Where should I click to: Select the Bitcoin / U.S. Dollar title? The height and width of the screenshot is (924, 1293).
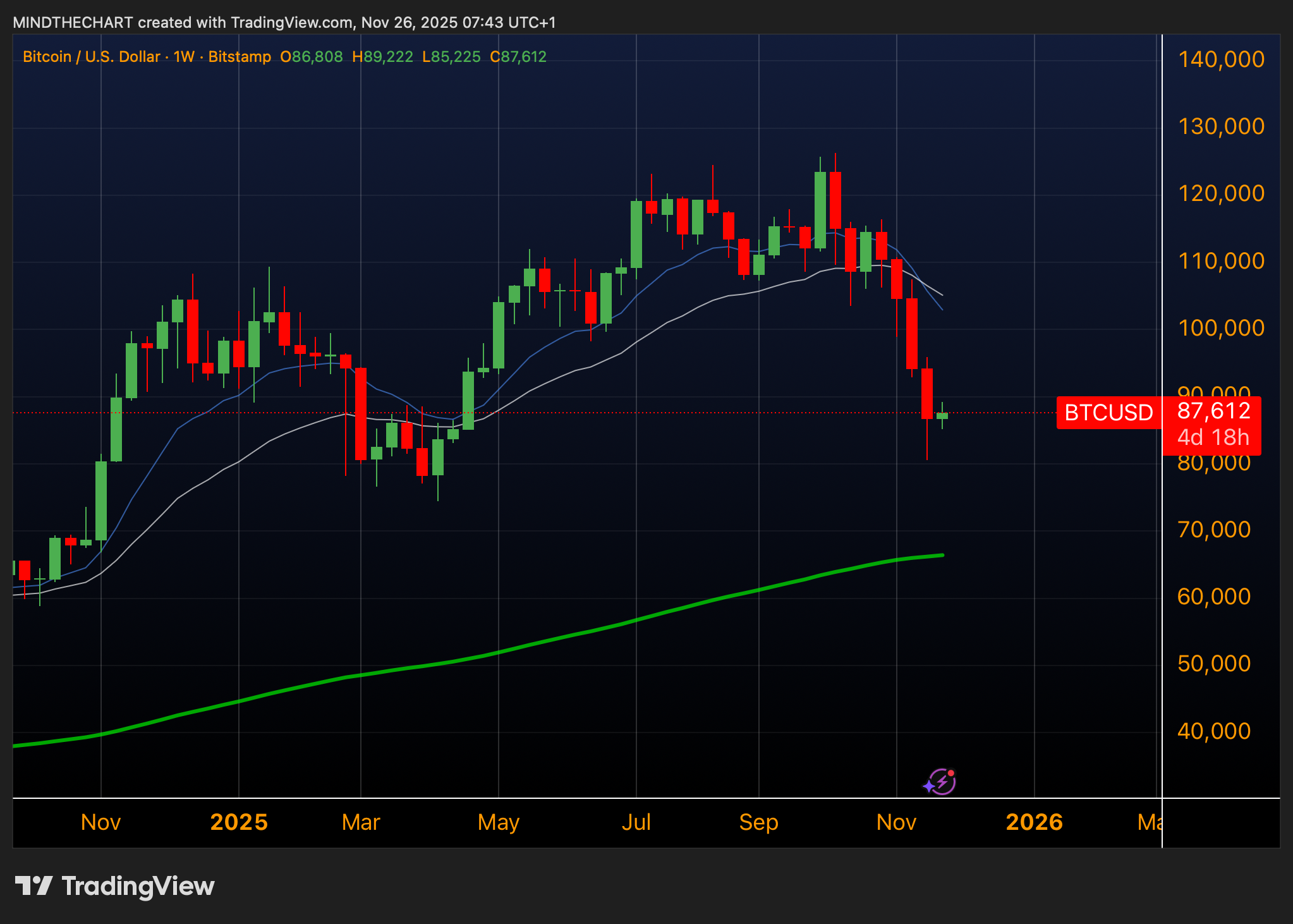click(91, 57)
